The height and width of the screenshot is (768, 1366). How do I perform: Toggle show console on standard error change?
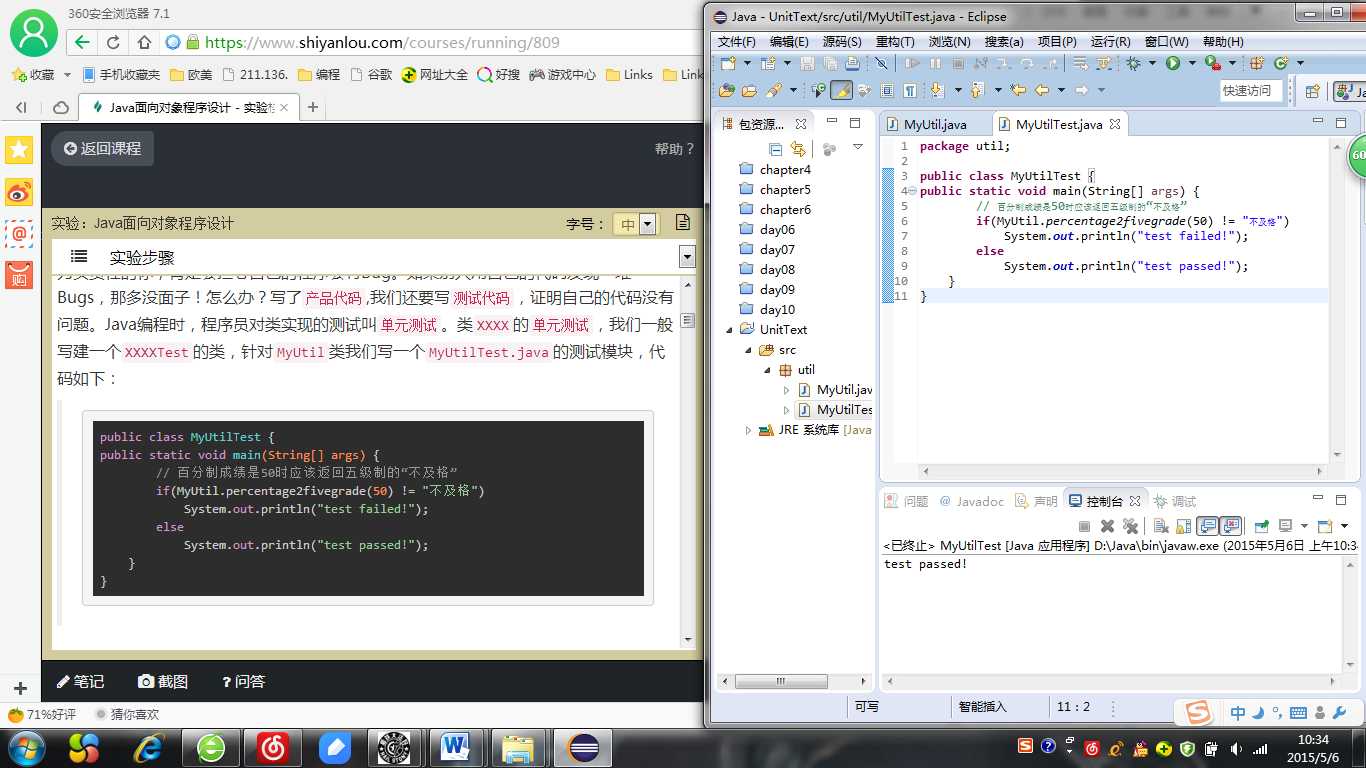[x=1230, y=526]
